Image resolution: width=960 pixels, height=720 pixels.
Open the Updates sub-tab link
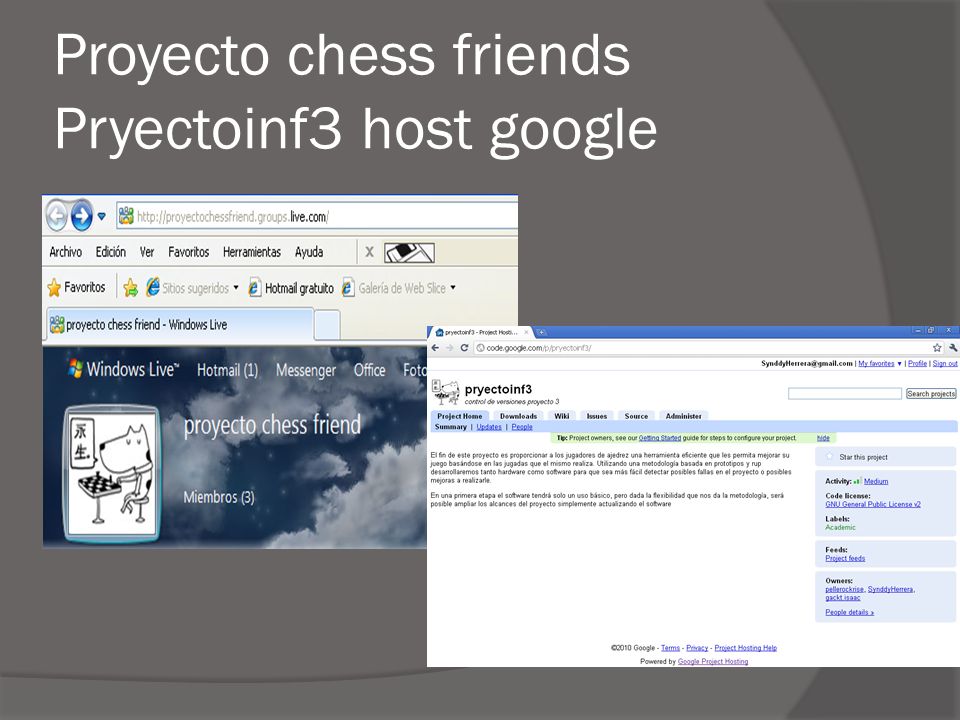click(x=489, y=427)
